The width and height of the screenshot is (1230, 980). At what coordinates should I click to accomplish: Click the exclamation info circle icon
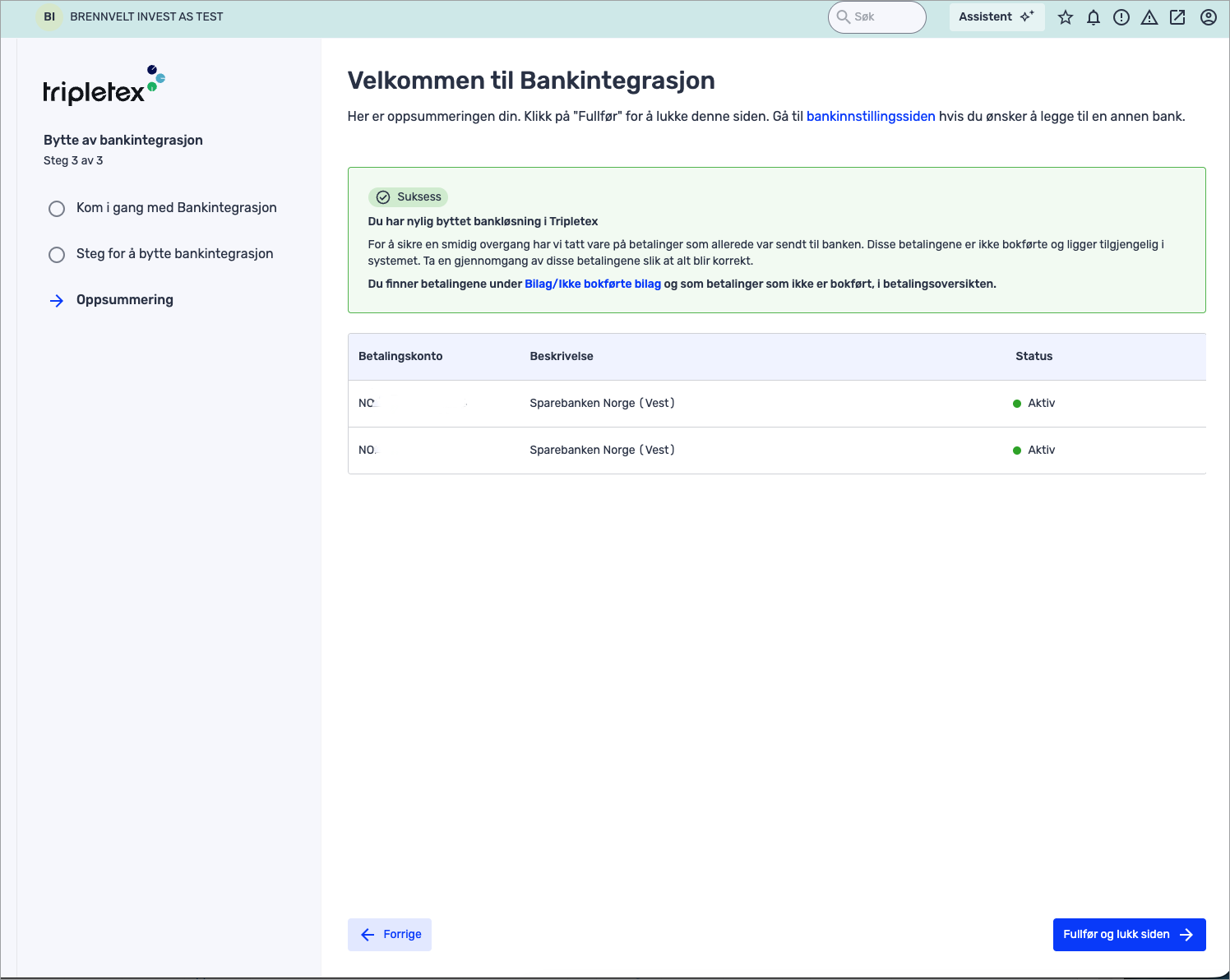click(x=1121, y=16)
